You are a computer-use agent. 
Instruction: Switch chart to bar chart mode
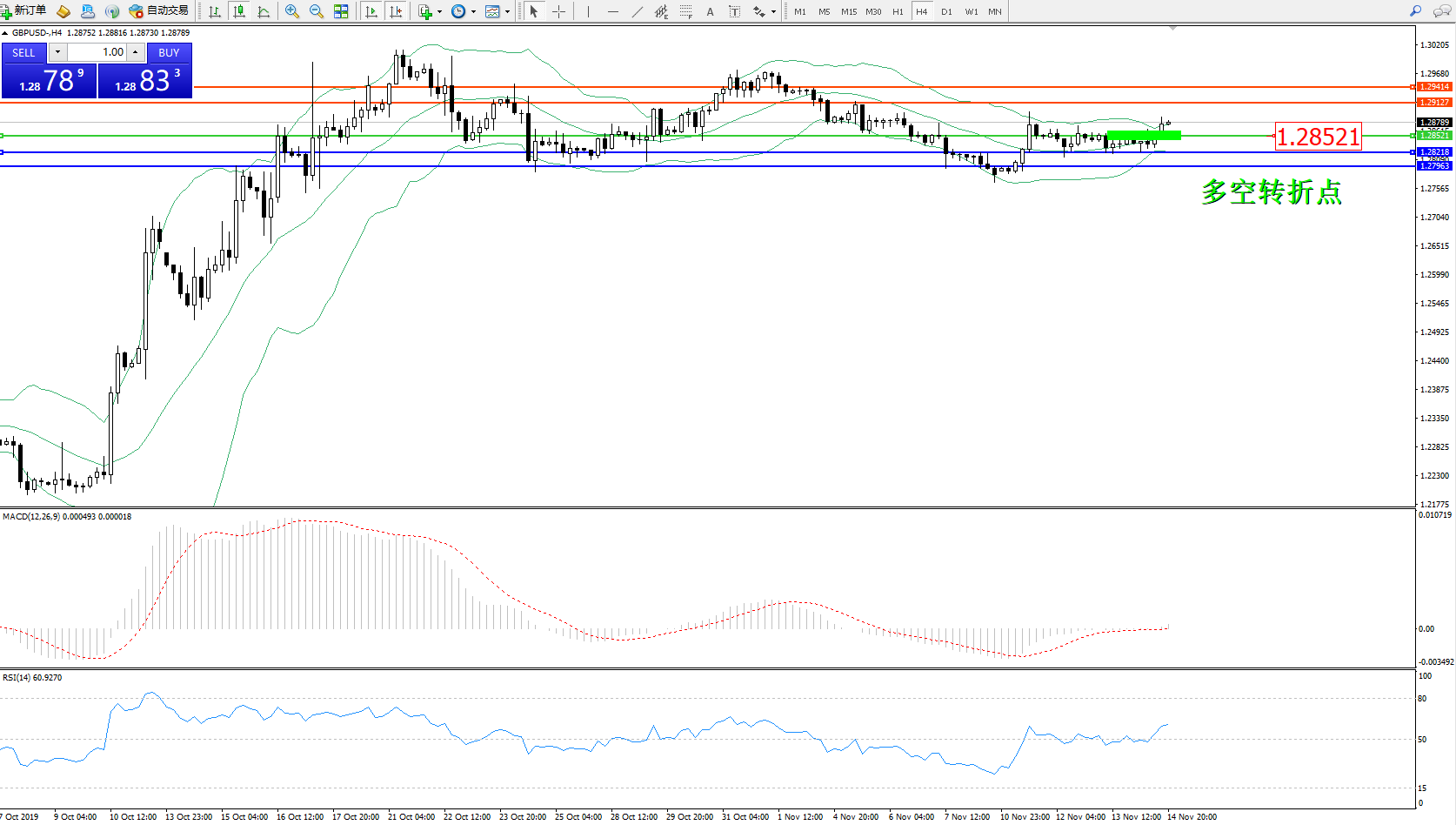pos(215,11)
